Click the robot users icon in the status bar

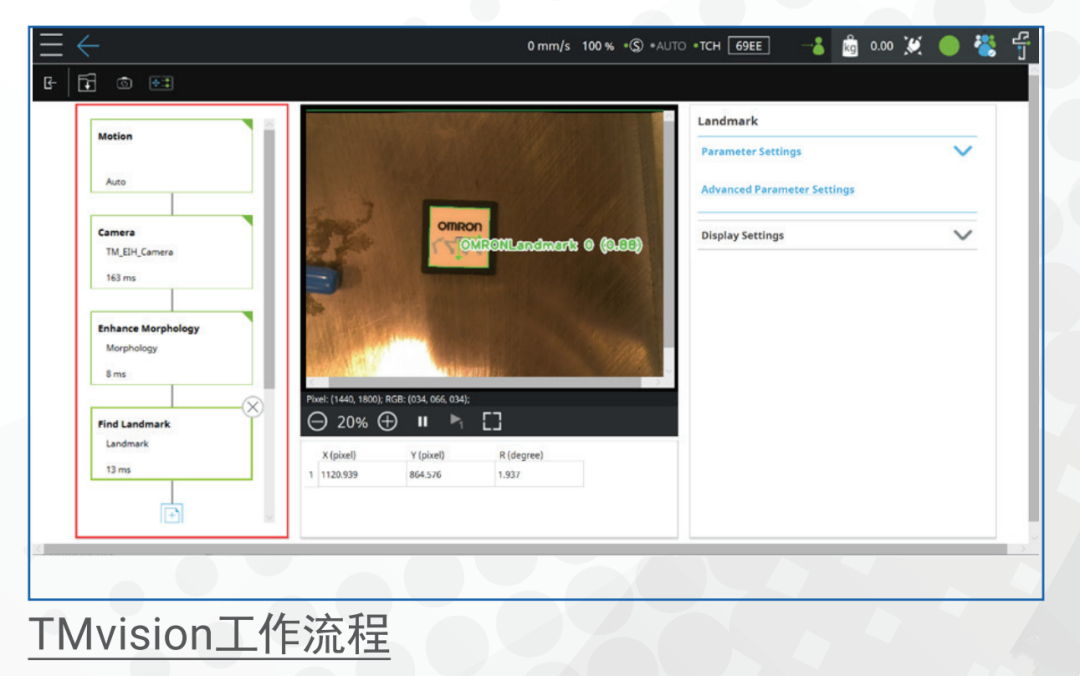984,44
